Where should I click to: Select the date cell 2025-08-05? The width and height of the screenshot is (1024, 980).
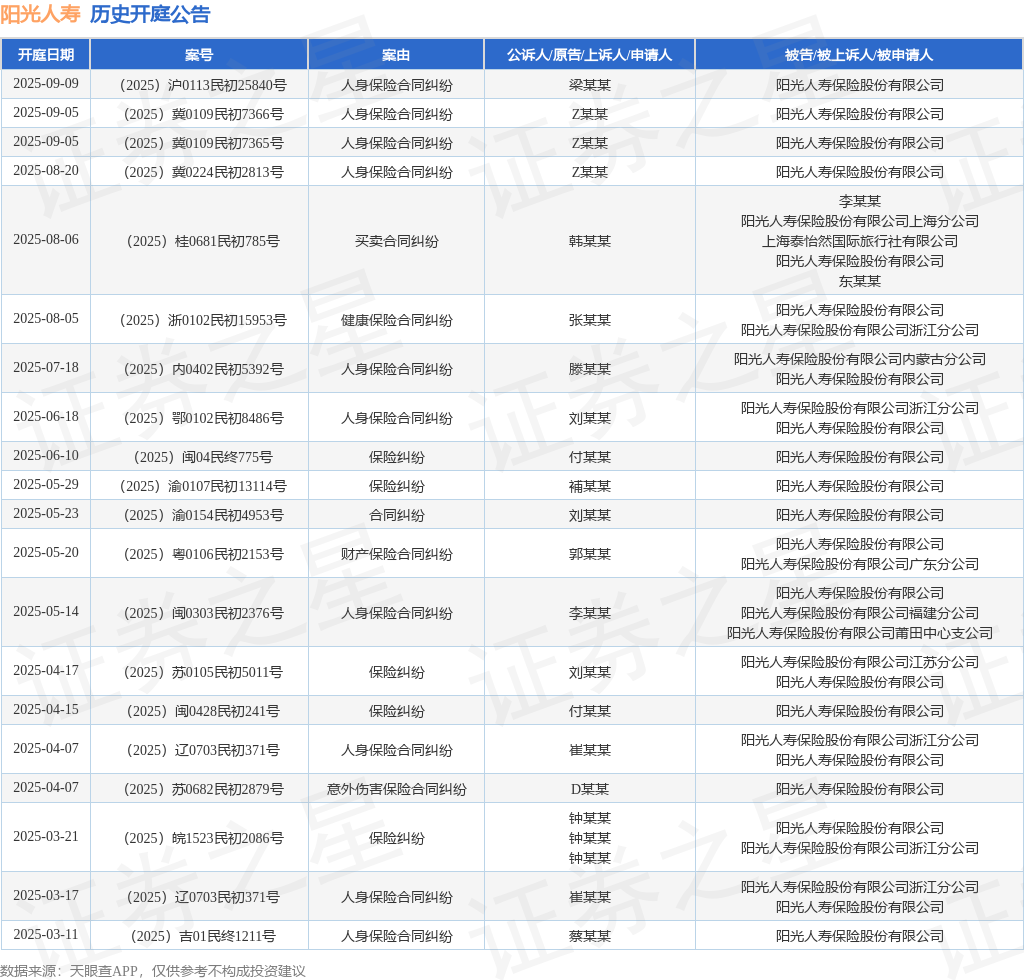click(x=46, y=319)
